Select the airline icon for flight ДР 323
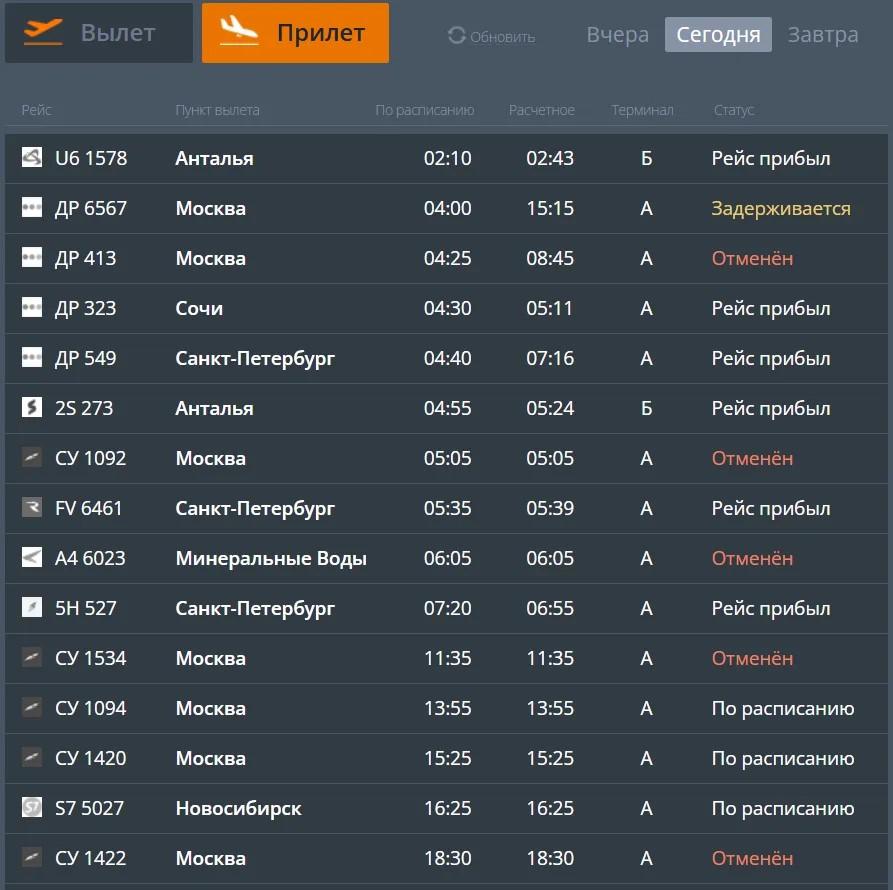Image resolution: width=893 pixels, height=890 pixels. [32, 307]
